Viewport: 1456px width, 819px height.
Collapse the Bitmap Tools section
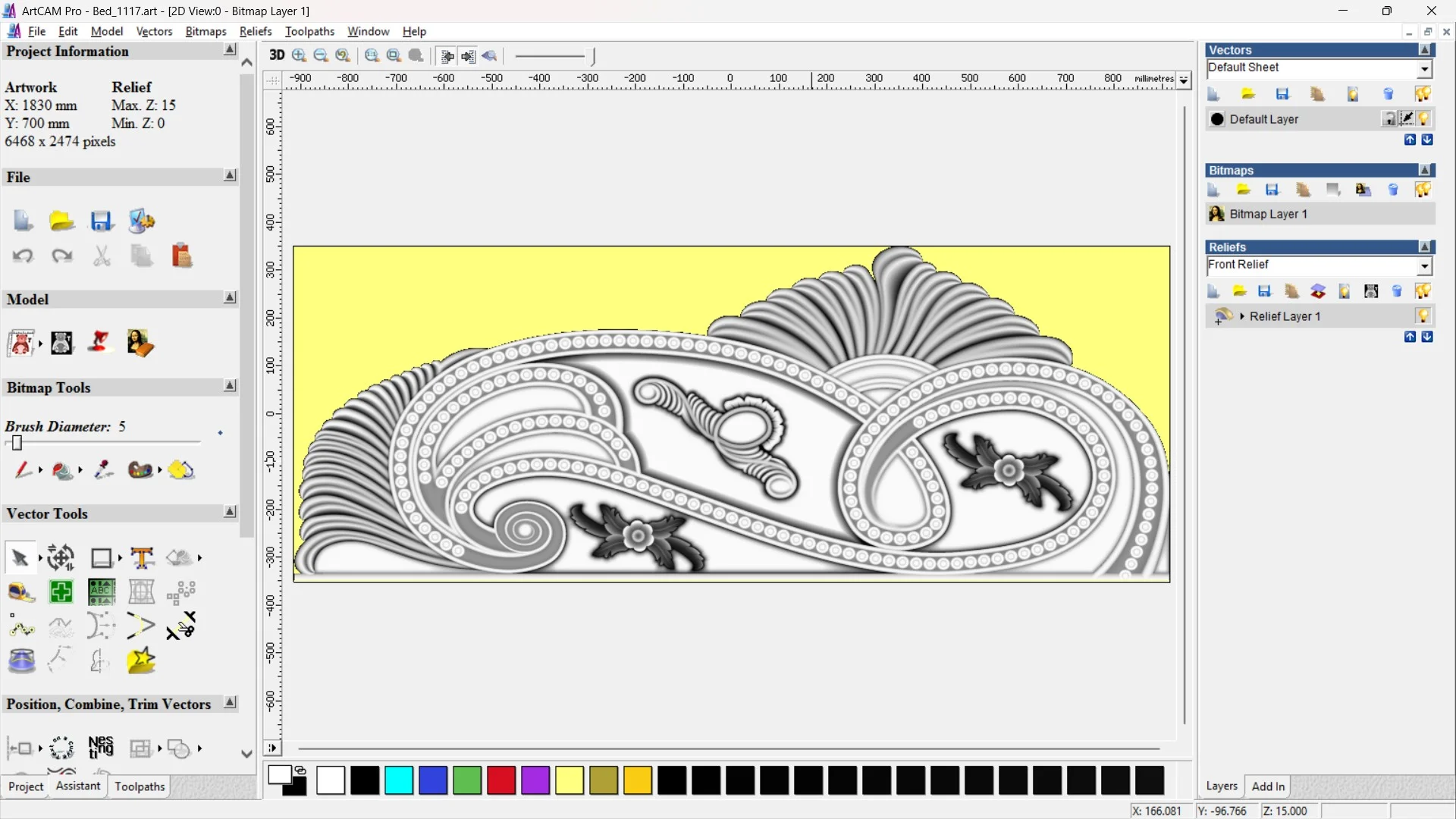pyautogui.click(x=230, y=387)
